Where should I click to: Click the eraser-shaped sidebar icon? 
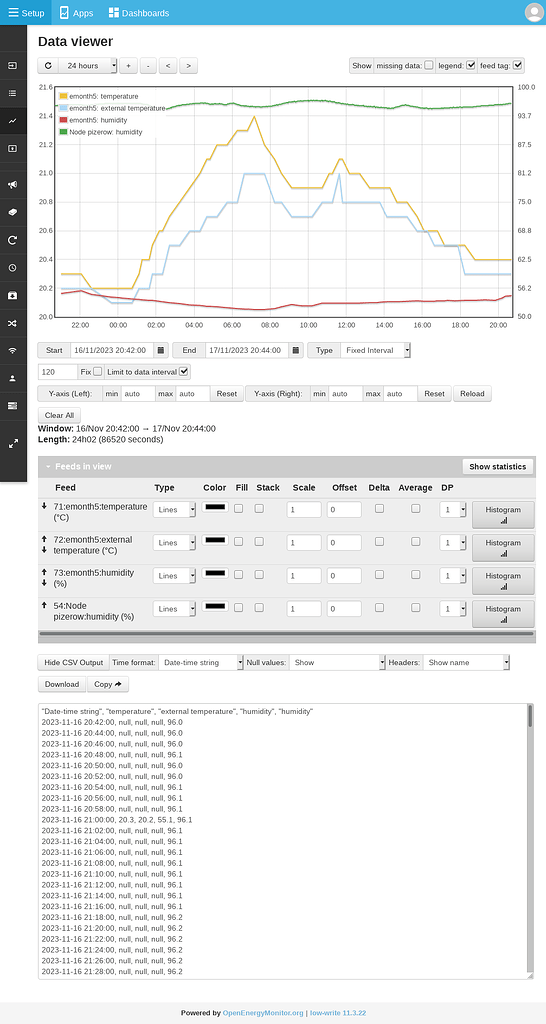12,212
